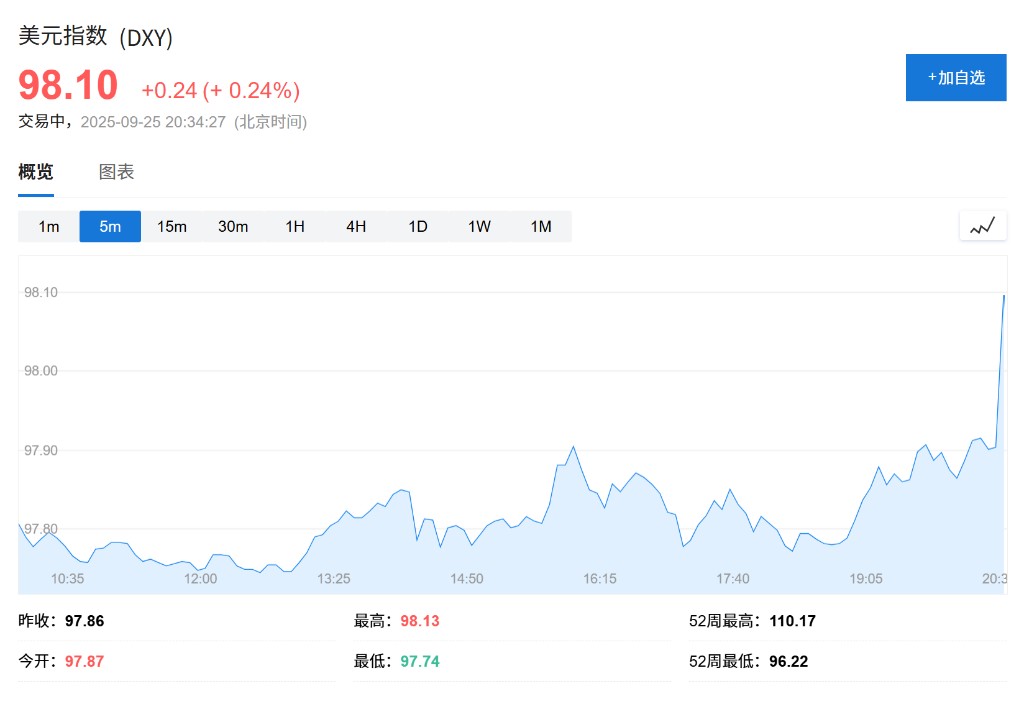Click the line chart type icon
This screenshot has width=1024, height=701.
(982, 226)
